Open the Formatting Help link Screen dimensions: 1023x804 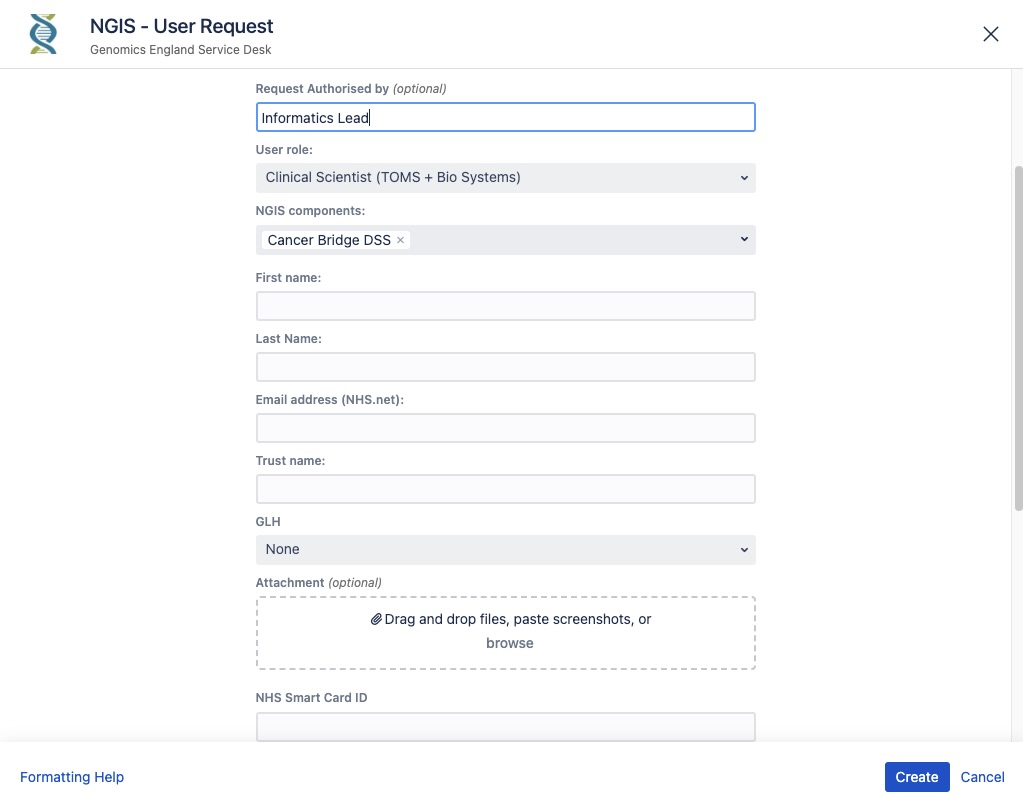tap(72, 777)
